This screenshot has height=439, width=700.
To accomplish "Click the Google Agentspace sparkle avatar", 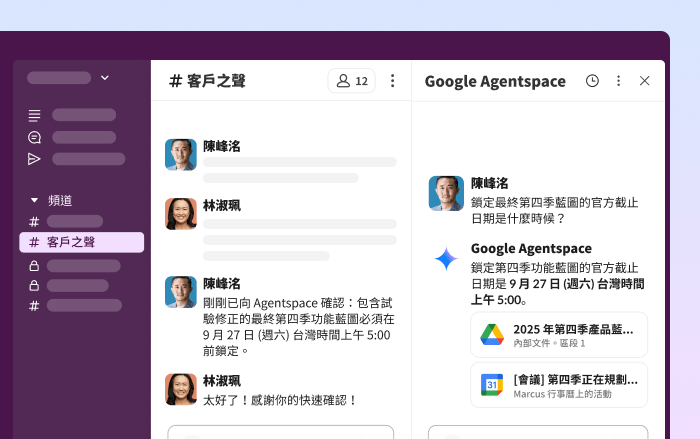I will pos(445,259).
